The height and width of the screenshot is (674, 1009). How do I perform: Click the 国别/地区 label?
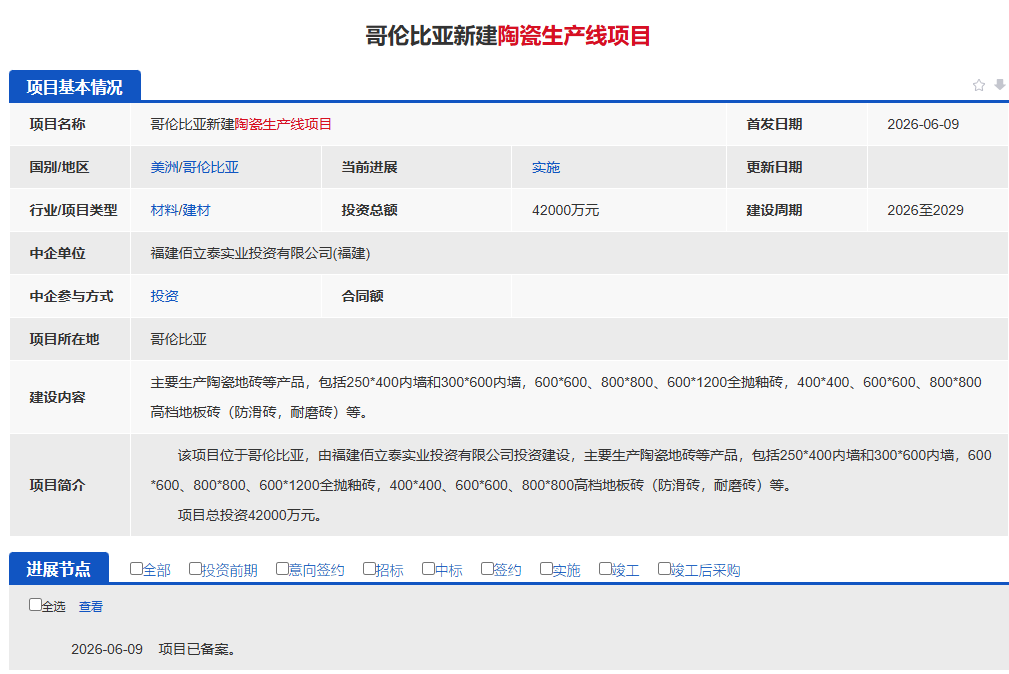point(59,167)
